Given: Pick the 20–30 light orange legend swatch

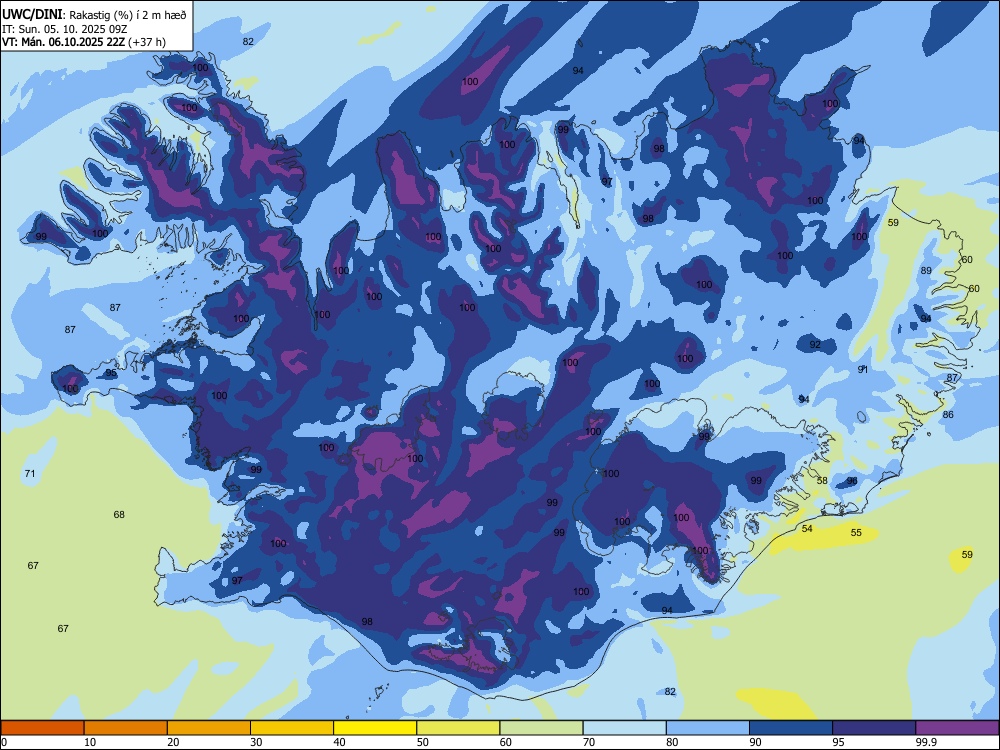Looking at the screenshot, I should [209, 728].
